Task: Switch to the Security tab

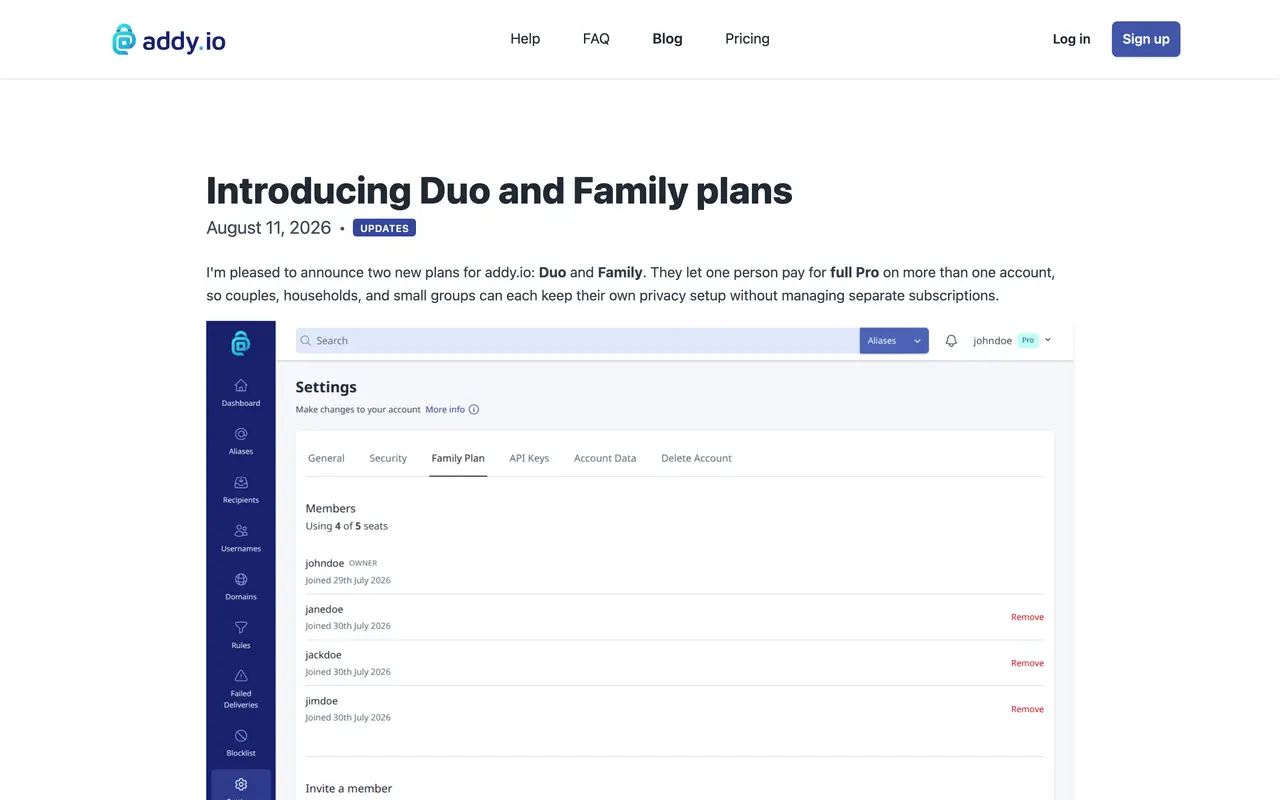Action: (x=388, y=458)
